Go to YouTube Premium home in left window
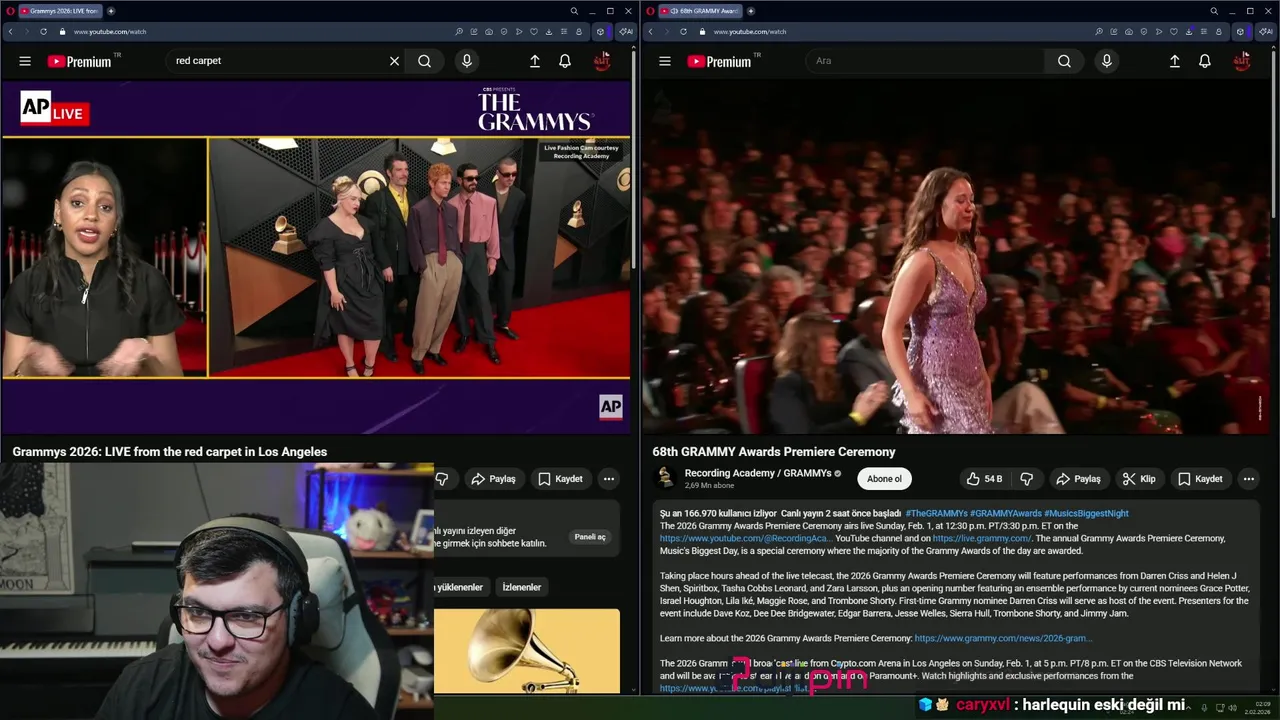This screenshot has width=1280, height=720. point(80,61)
